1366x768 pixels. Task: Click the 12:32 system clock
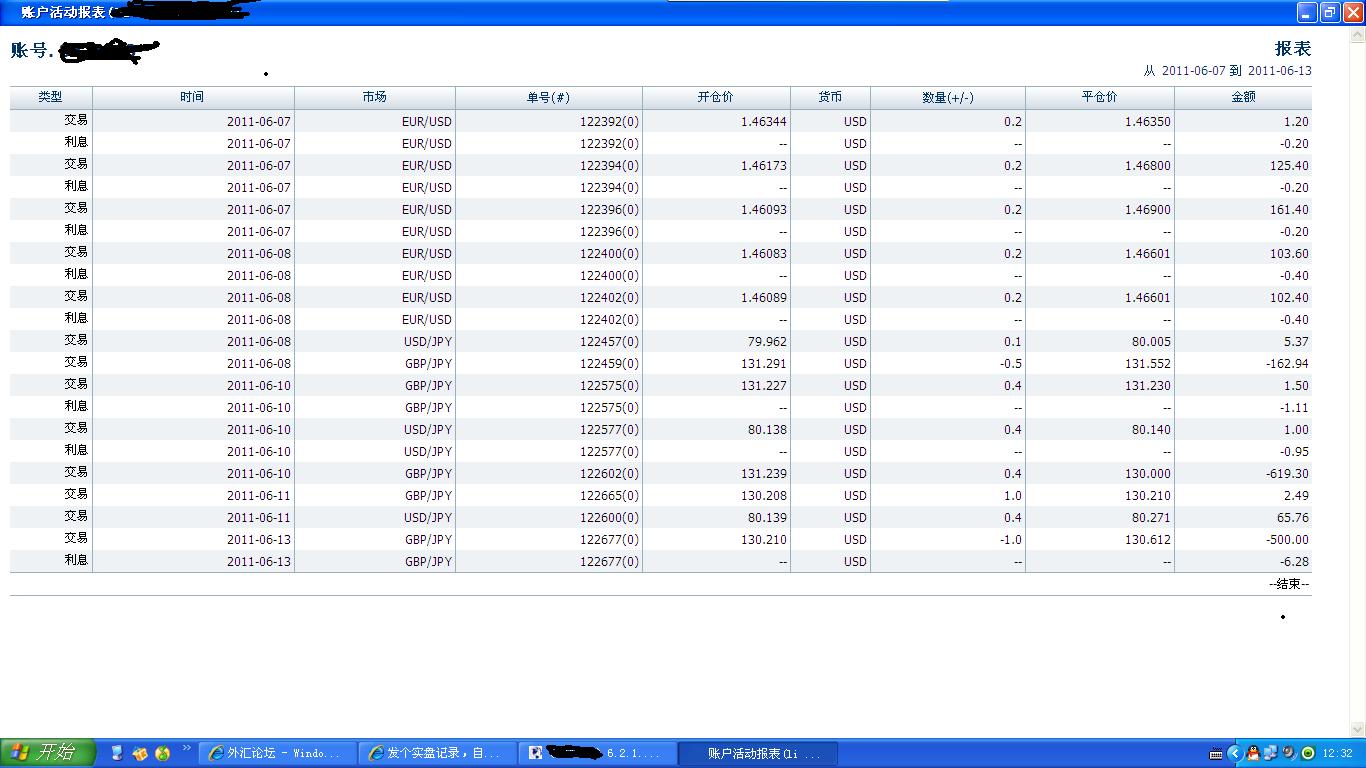[1337, 754]
